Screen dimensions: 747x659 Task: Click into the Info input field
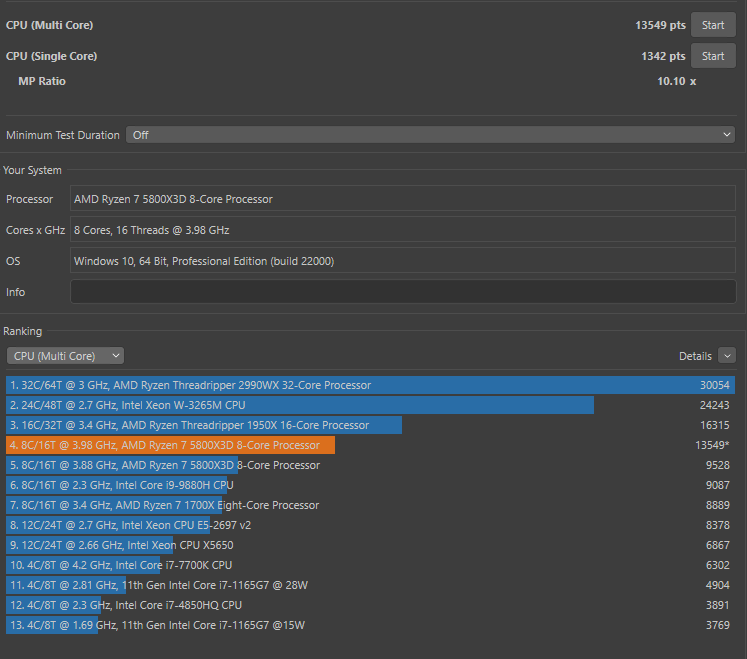click(x=403, y=292)
